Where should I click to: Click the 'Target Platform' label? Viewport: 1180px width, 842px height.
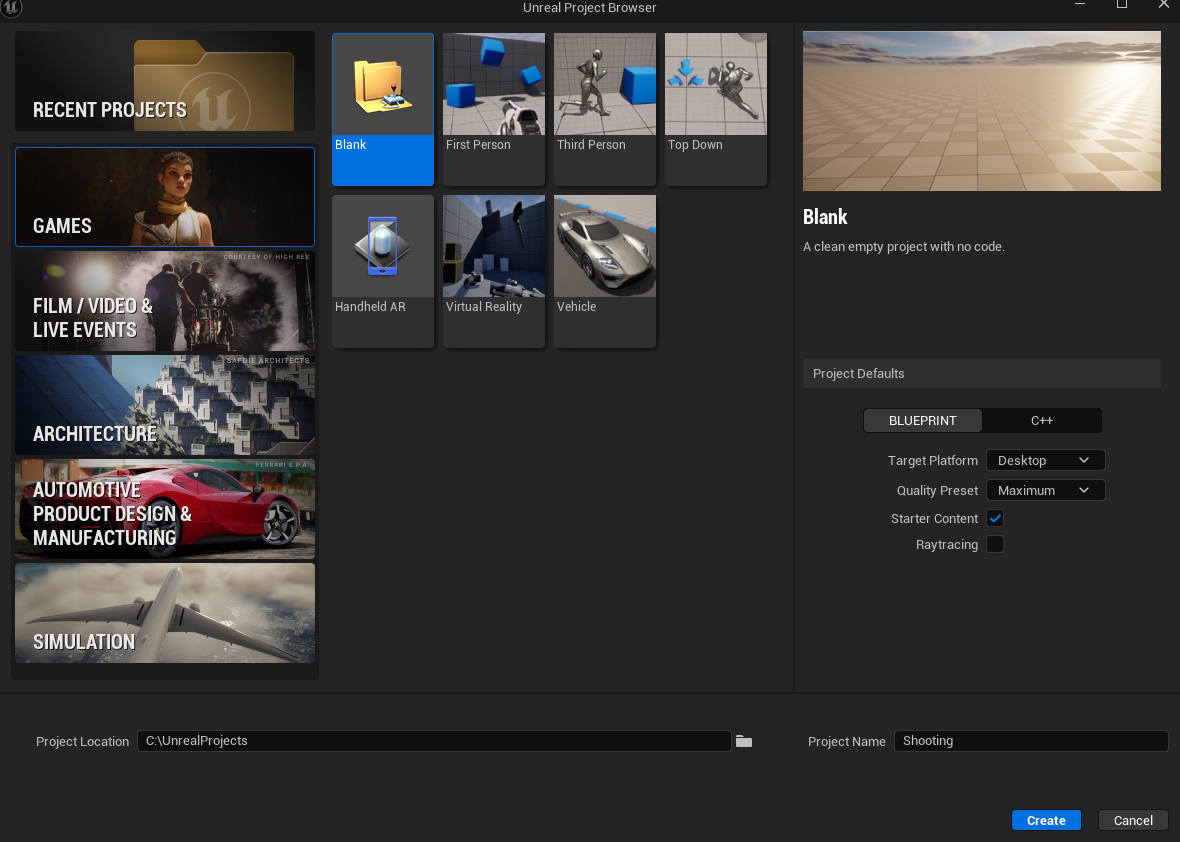click(x=932, y=461)
